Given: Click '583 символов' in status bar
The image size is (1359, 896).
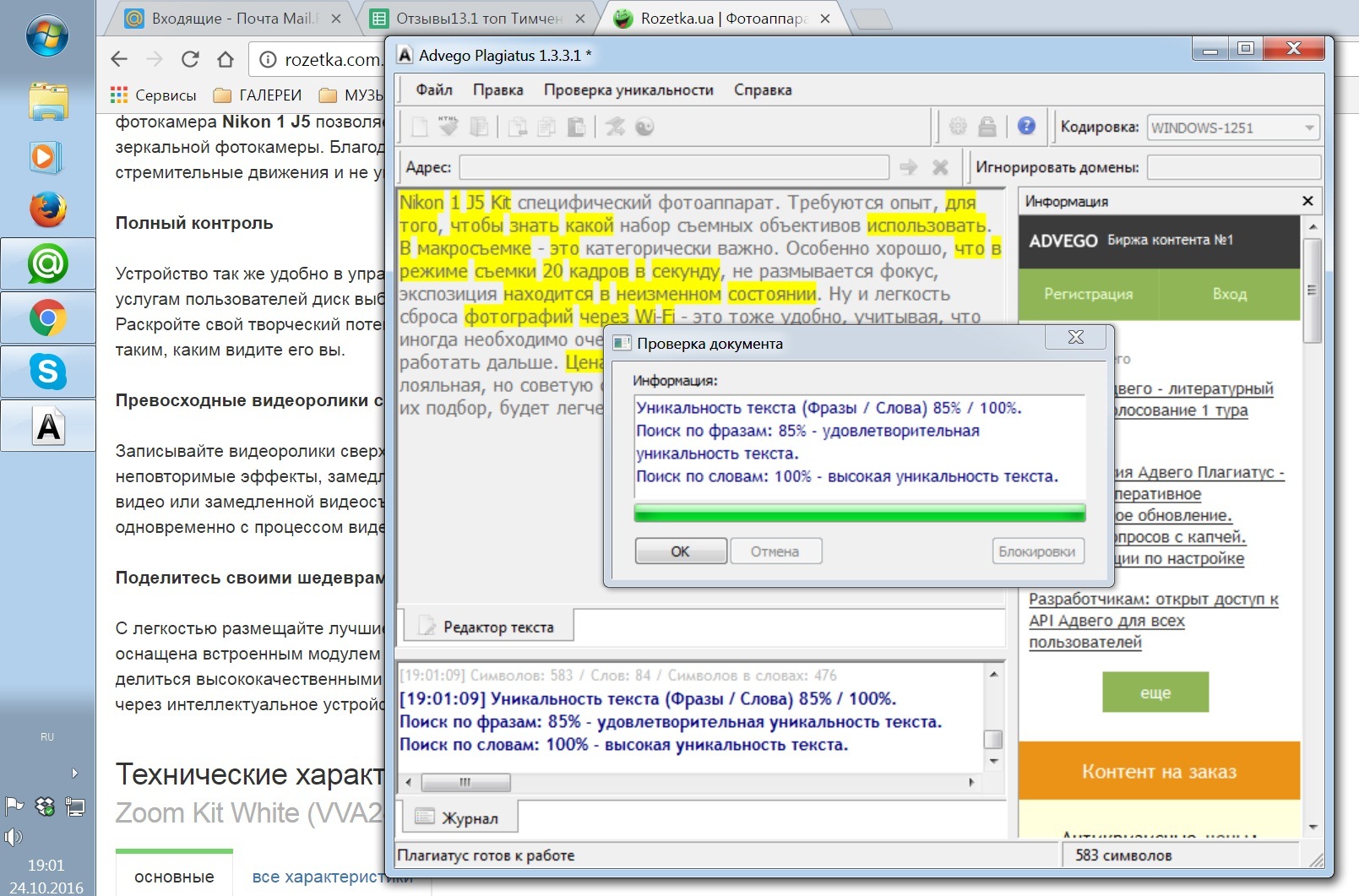Looking at the screenshot, I should click(x=1123, y=855).
